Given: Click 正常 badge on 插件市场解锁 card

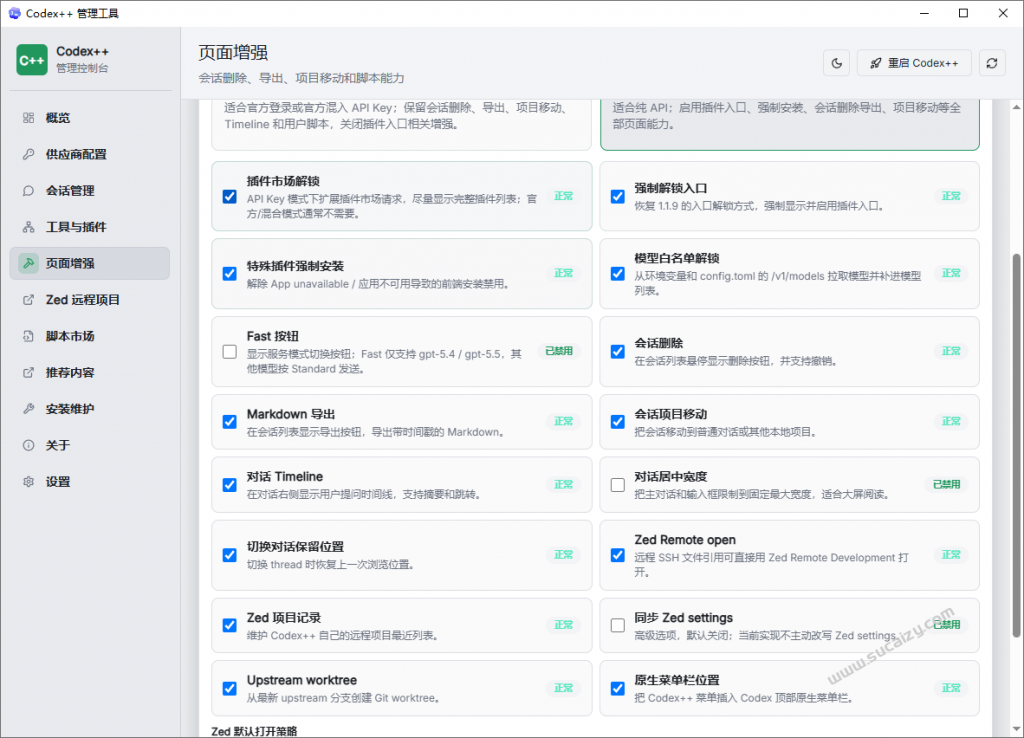Looking at the screenshot, I should coord(564,196).
